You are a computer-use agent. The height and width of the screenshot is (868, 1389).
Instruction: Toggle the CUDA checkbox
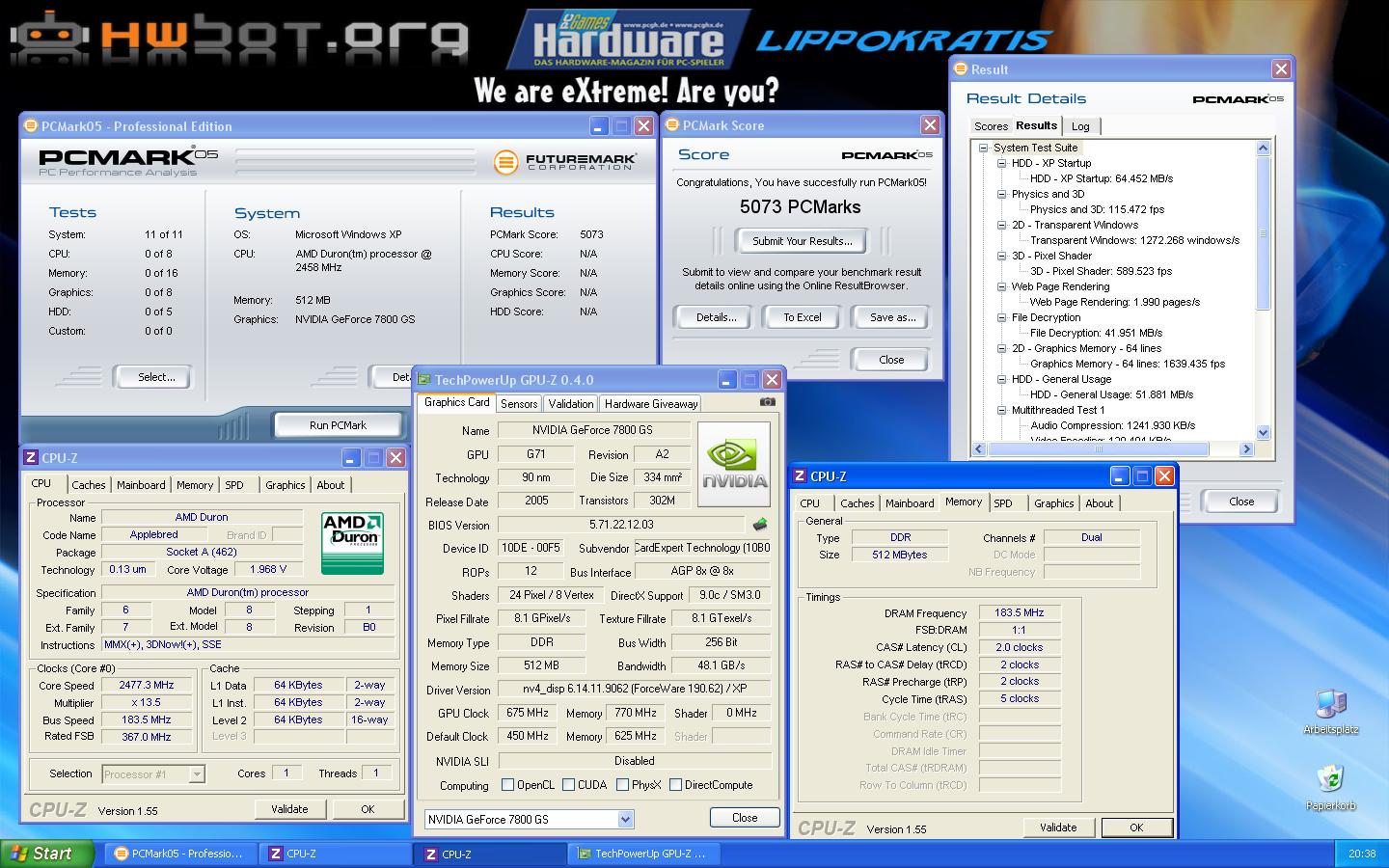coord(568,785)
